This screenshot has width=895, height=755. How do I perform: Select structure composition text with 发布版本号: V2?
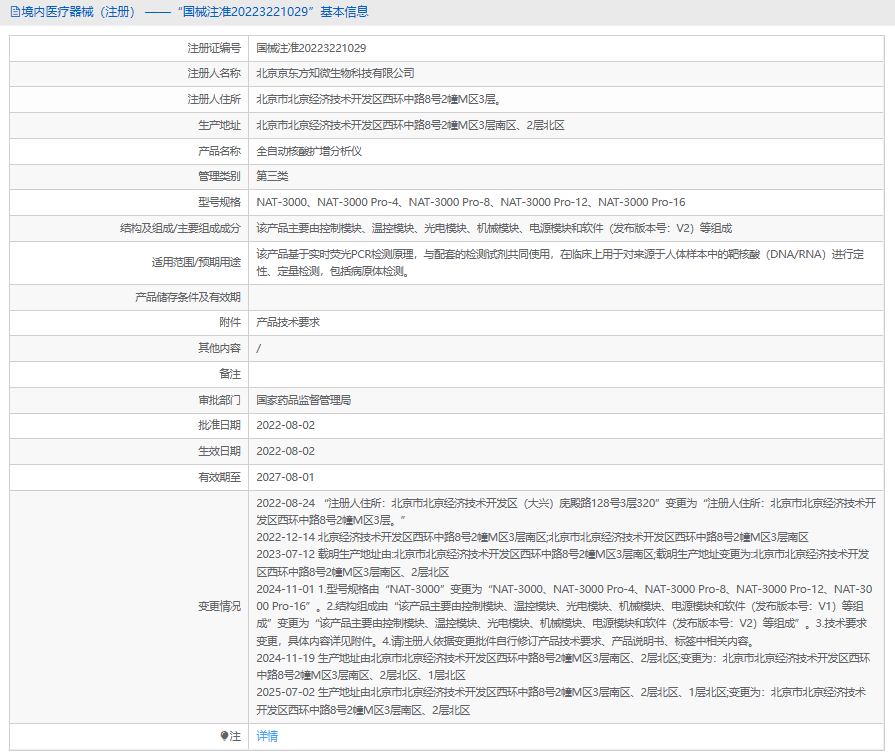point(494,228)
